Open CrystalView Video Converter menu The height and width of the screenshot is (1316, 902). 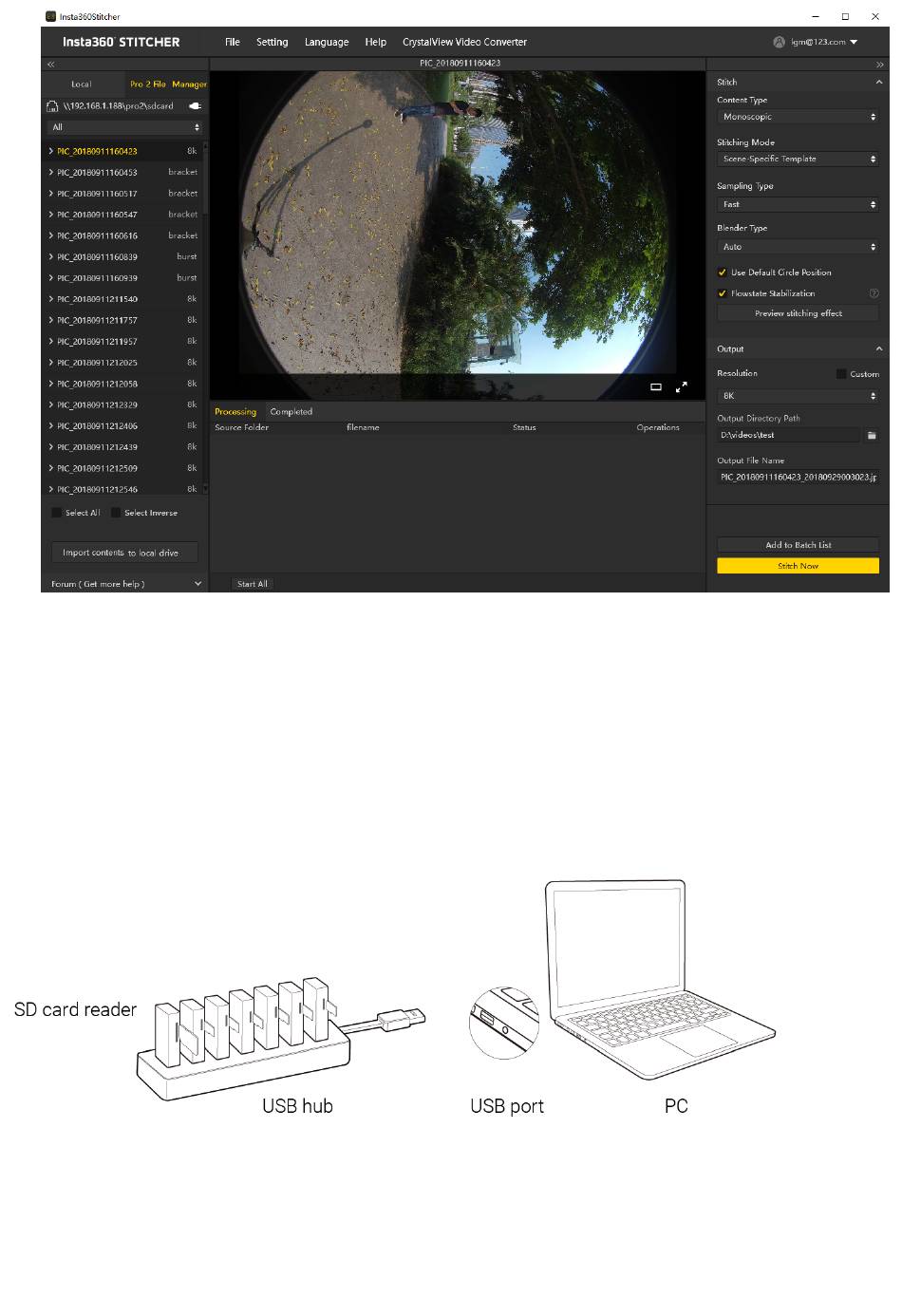tap(464, 42)
